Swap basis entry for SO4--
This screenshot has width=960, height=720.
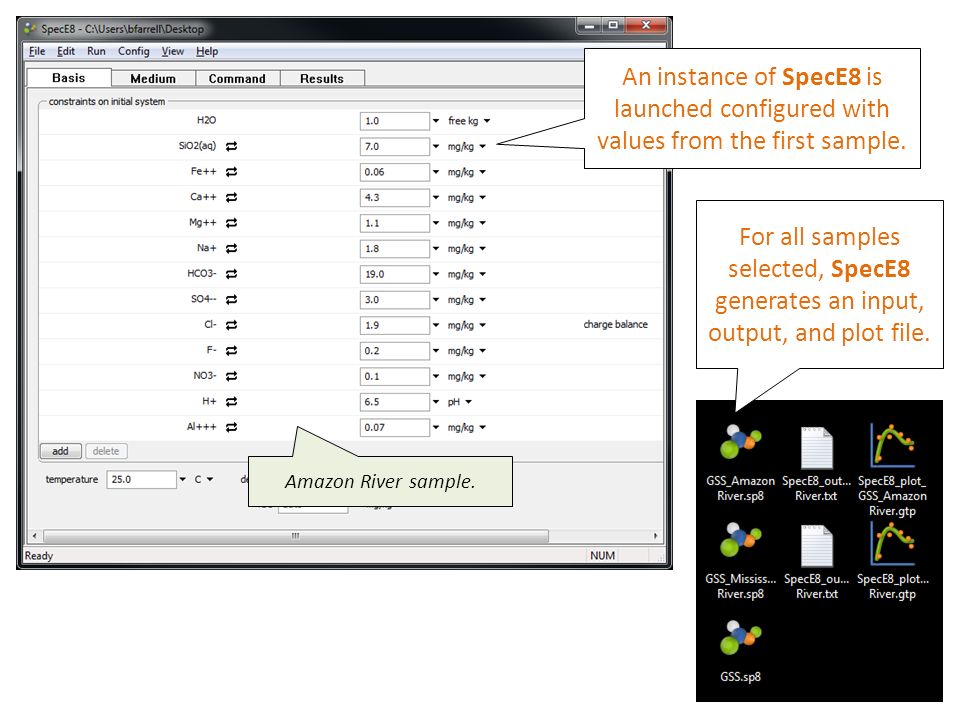pyautogui.click(x=231, y=299)
